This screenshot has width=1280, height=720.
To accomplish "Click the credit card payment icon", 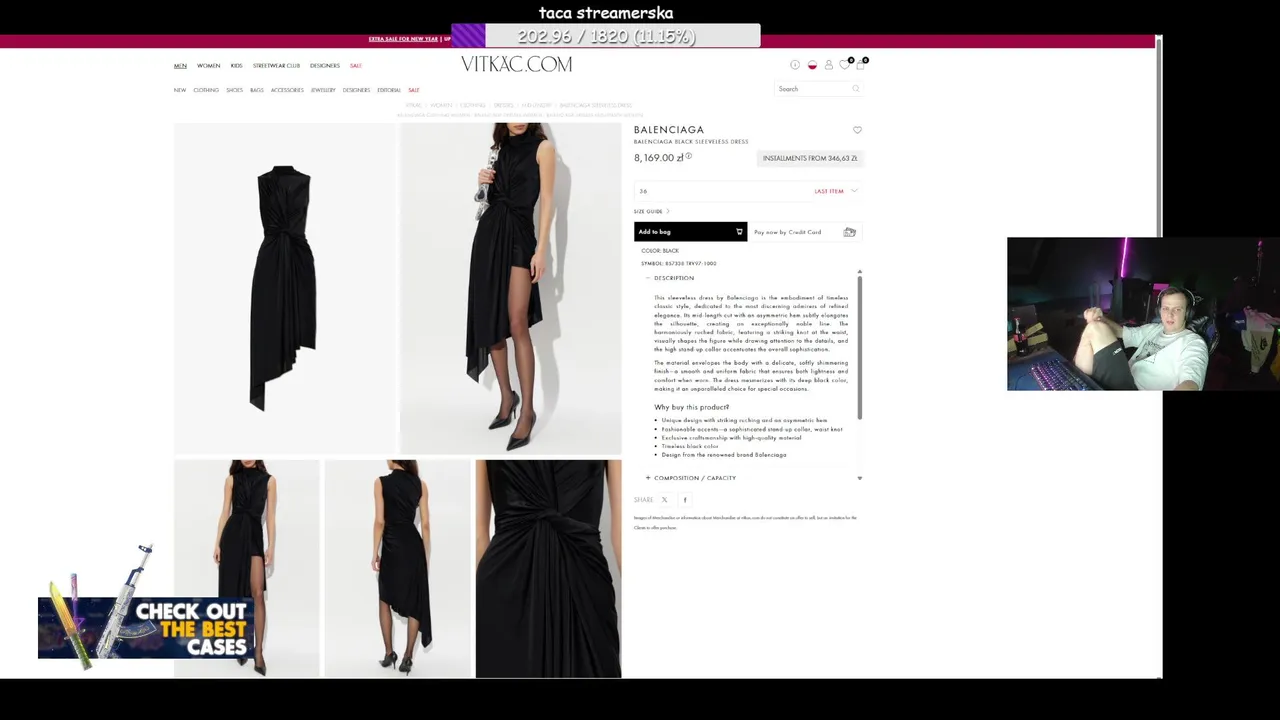I will [849, 232].
